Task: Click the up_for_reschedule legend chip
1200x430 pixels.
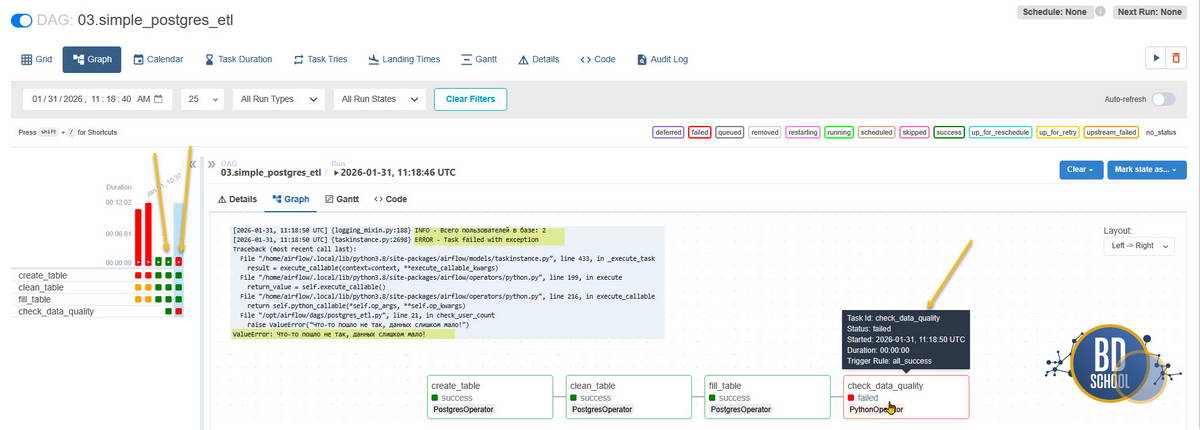Action: [1001, 132]
